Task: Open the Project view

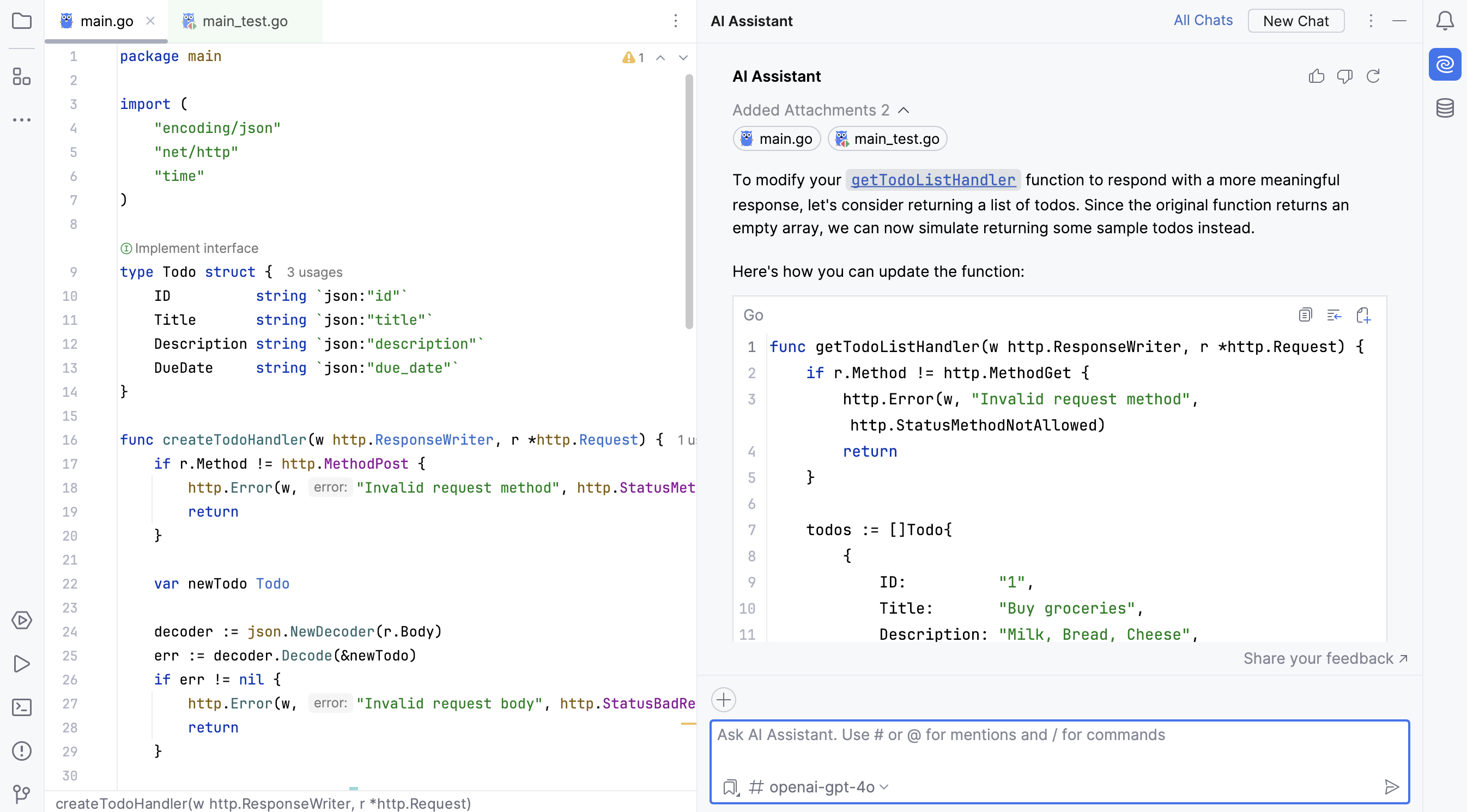Action: coord(22,21)
